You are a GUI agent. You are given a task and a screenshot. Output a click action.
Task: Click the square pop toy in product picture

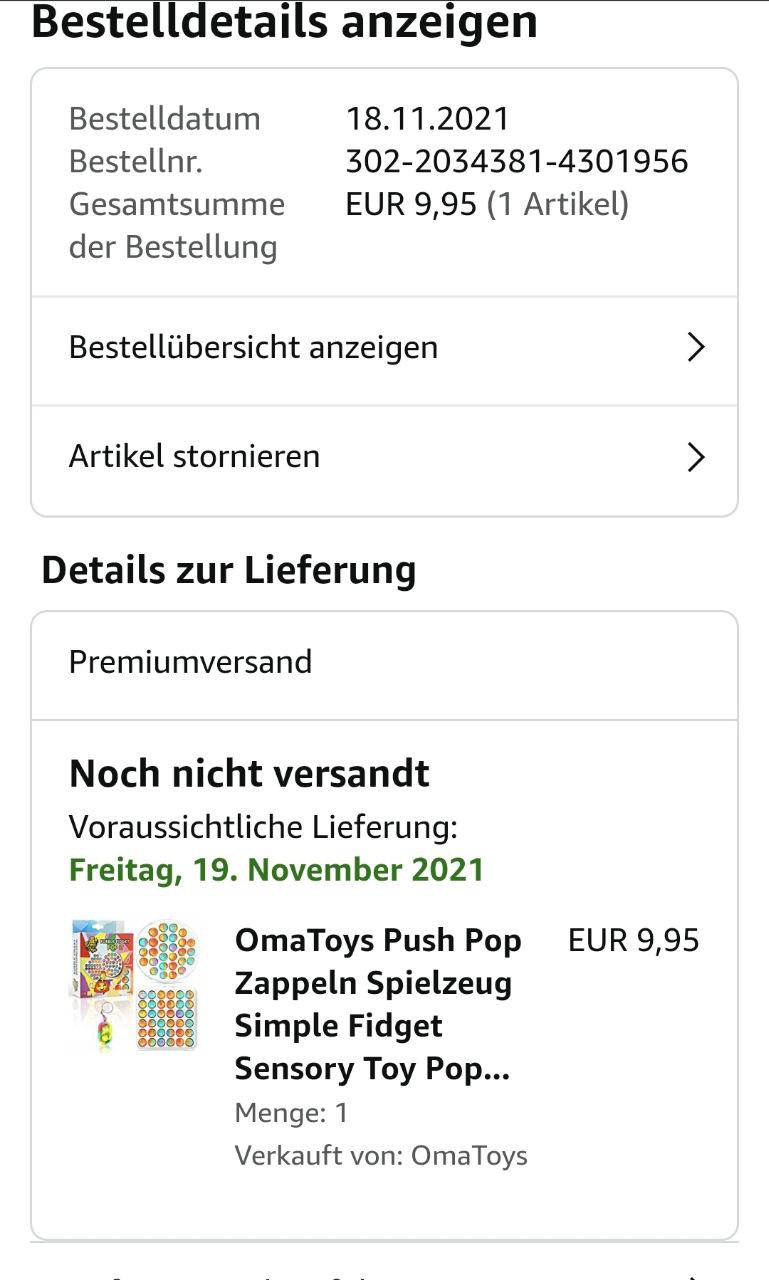click(x=166, y=1019)
